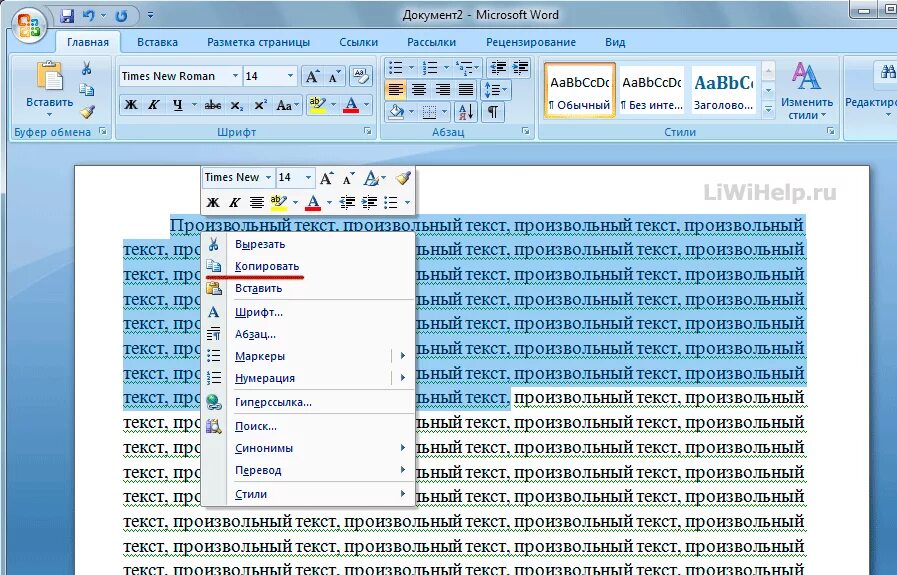This screenshot has width=897, height=575.
Task: Open Change Case (Aa) dropdown
Action: (x=287, y=105)
